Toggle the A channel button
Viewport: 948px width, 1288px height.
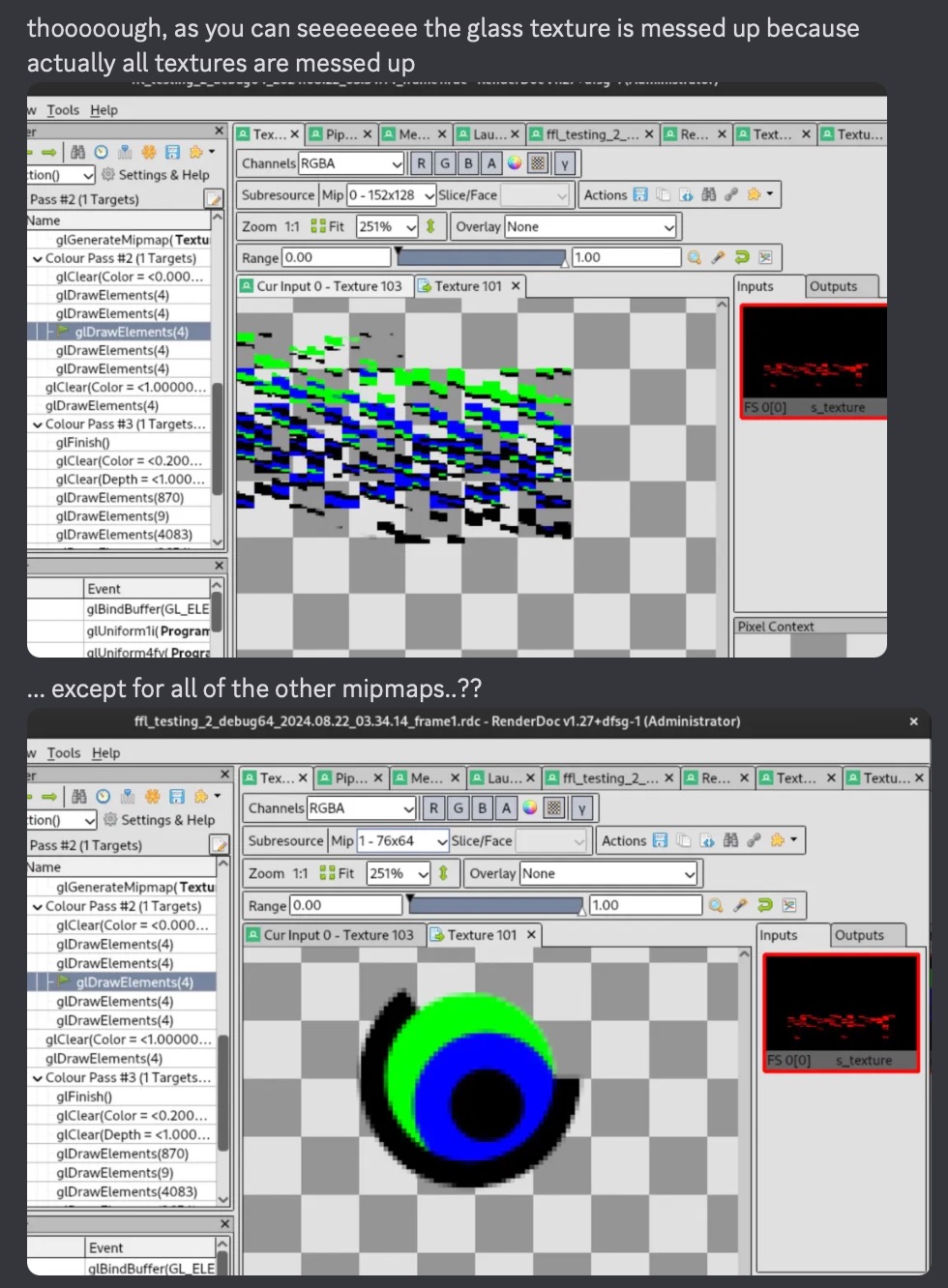tap(491, 163)
